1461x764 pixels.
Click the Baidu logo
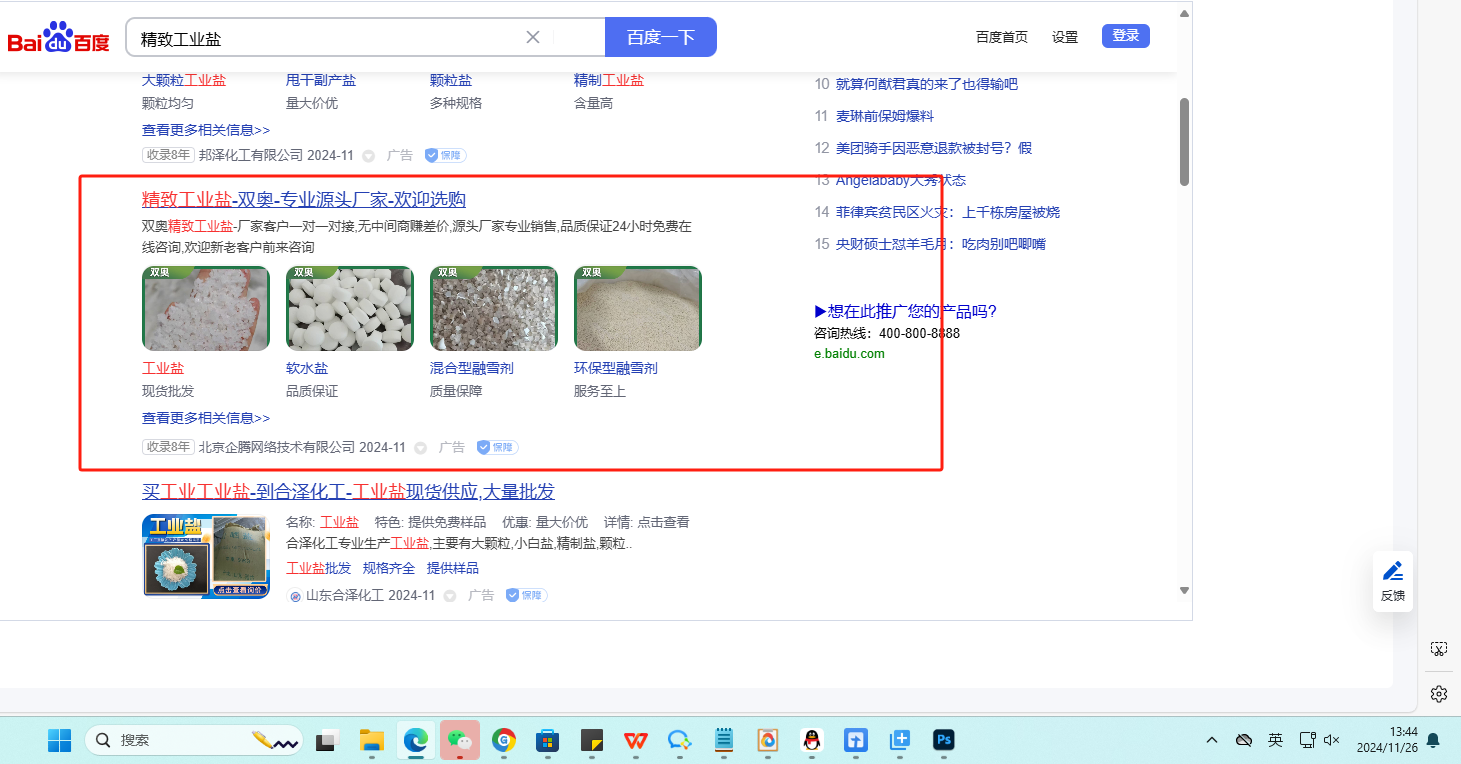58,38
